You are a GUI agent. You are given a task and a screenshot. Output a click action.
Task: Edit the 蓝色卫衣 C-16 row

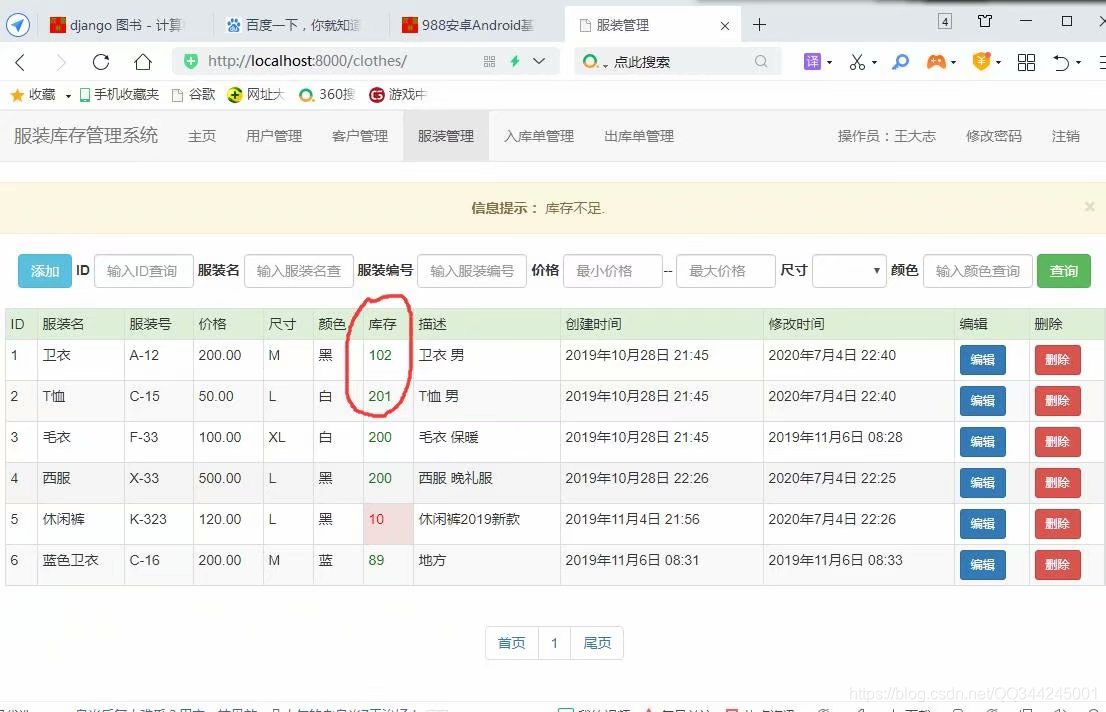983,565
